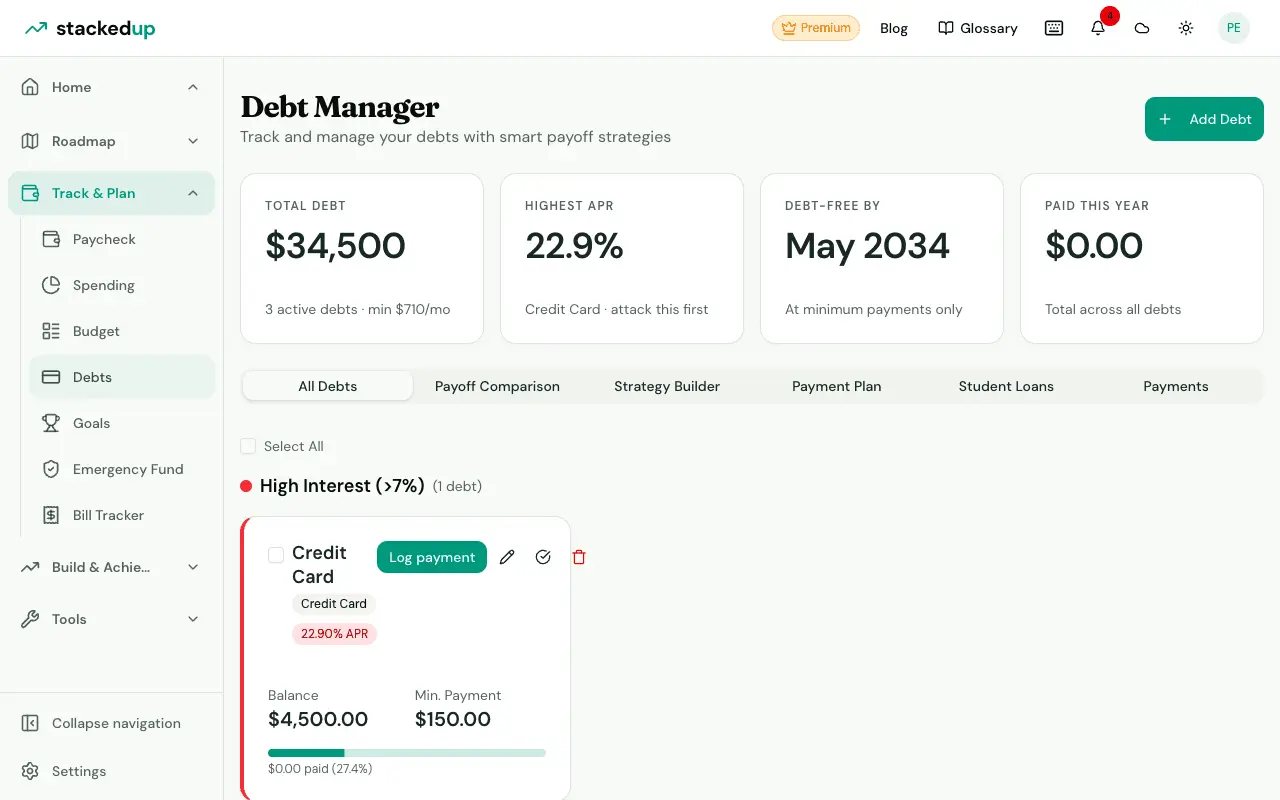Select the All Debts tab
Screen dimensions: 1280x800
pyautogui.click(x=328, y=386)
